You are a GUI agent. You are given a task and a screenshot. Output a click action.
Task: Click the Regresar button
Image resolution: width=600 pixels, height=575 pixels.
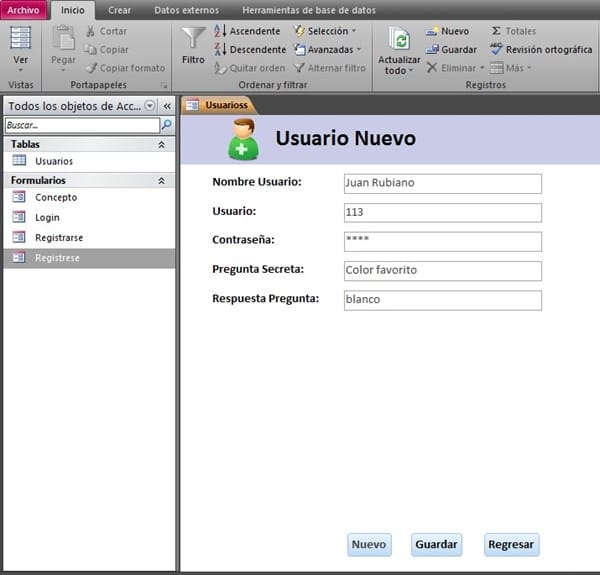click(512, 544)
